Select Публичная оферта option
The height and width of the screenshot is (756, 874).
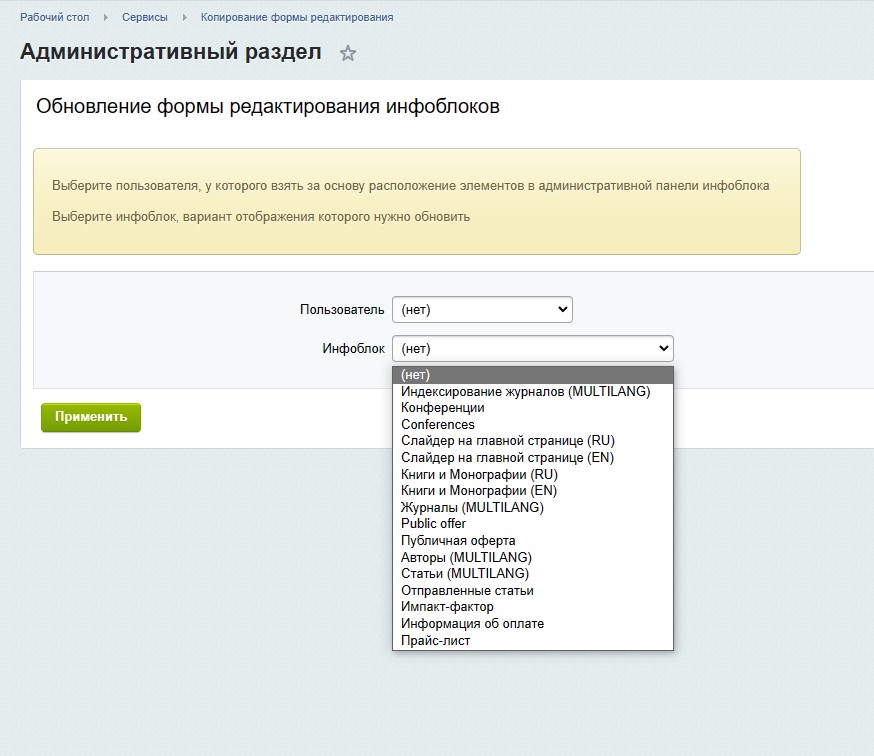(x=533, y=540)
